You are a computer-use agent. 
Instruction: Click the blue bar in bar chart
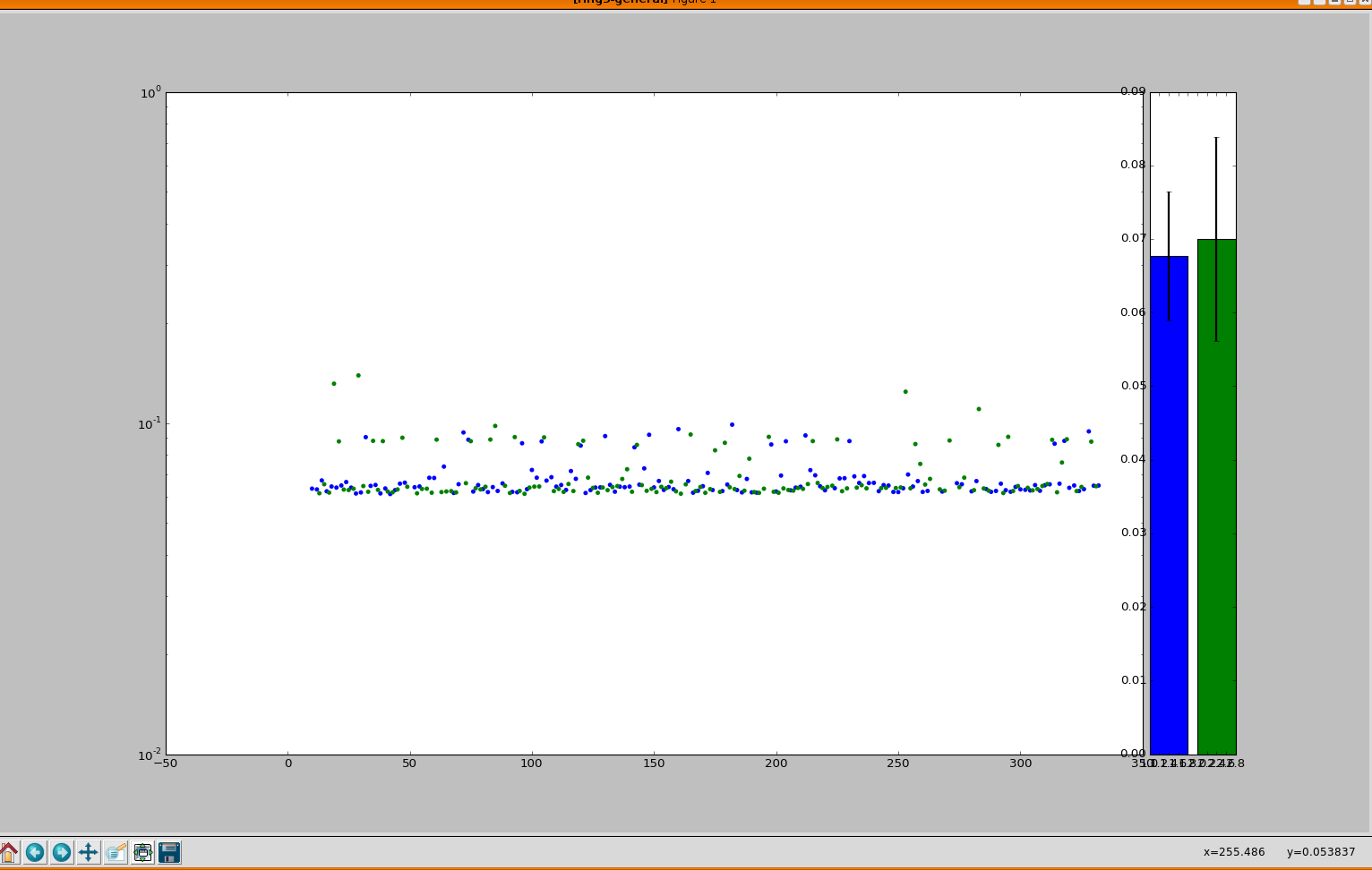tap(1169, 506)
